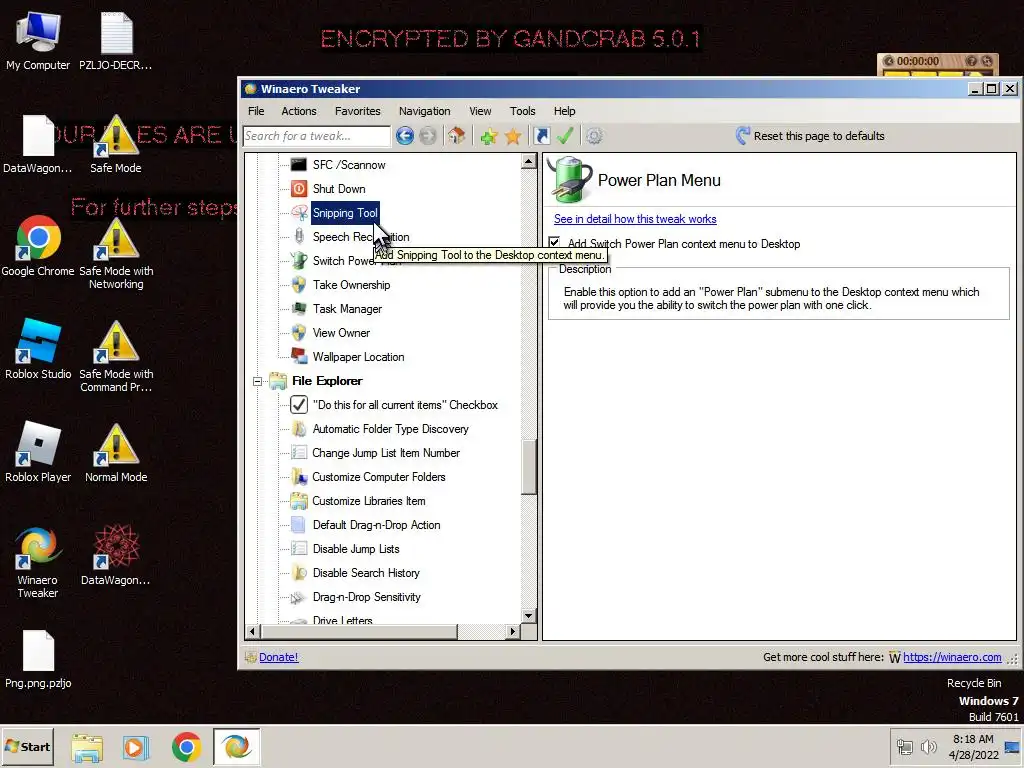Click the shortcut arrow toolbar icon

tap(541, 136)
